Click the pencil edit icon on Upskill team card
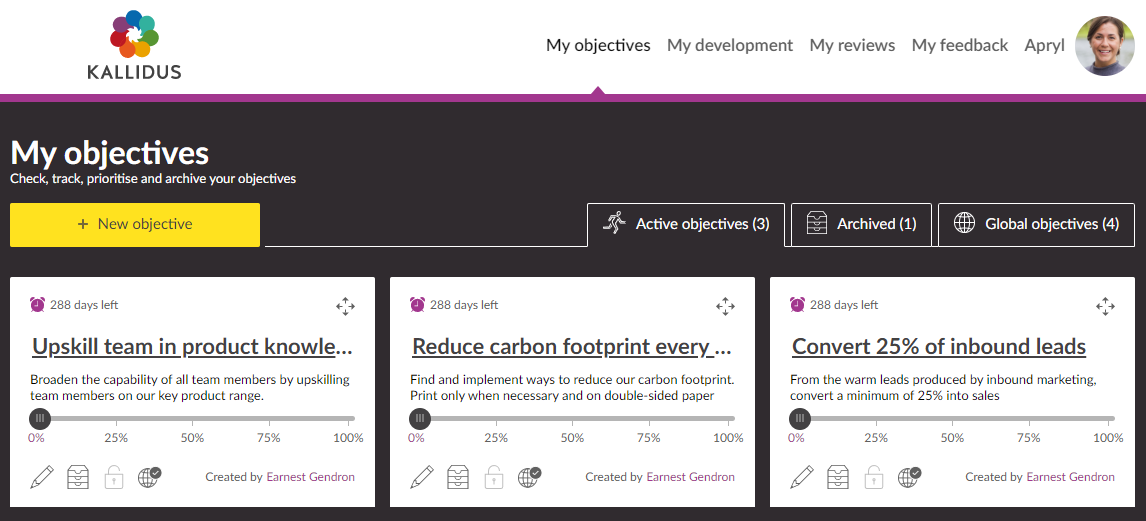1146x521 pixels. (42, 477)
